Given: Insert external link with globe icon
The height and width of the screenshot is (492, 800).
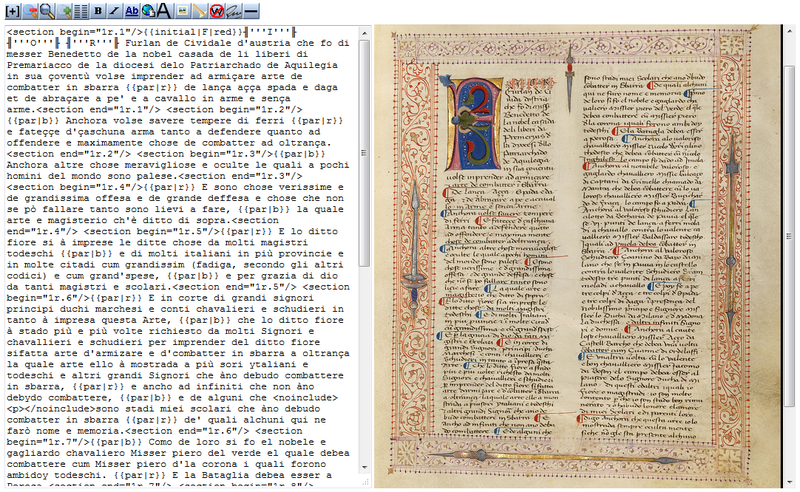Looking at the screenshot, I should click(x=148, y=11).
